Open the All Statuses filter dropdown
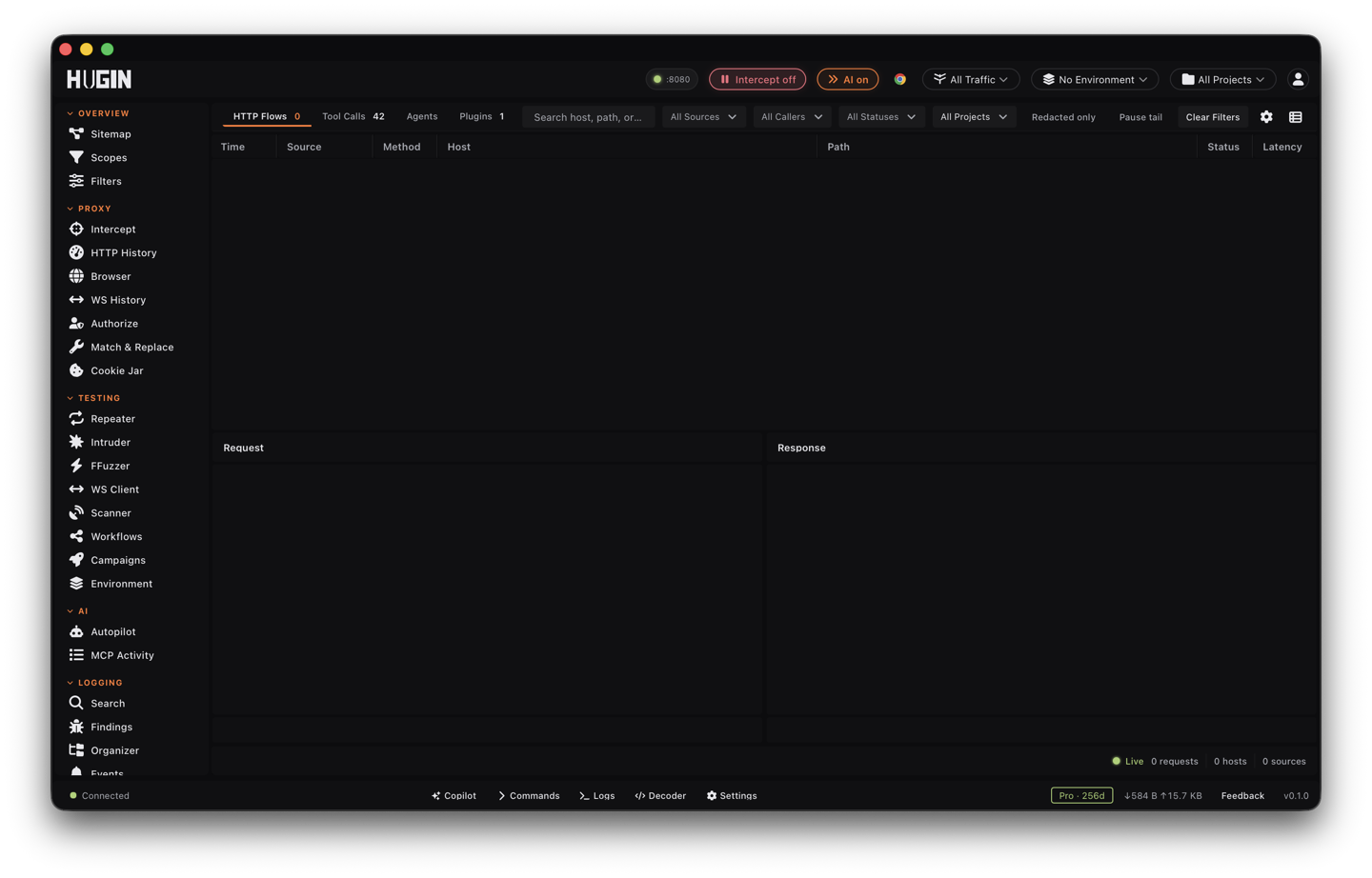The height and width of the screenshot is (878, 1372). click(881, 117)
